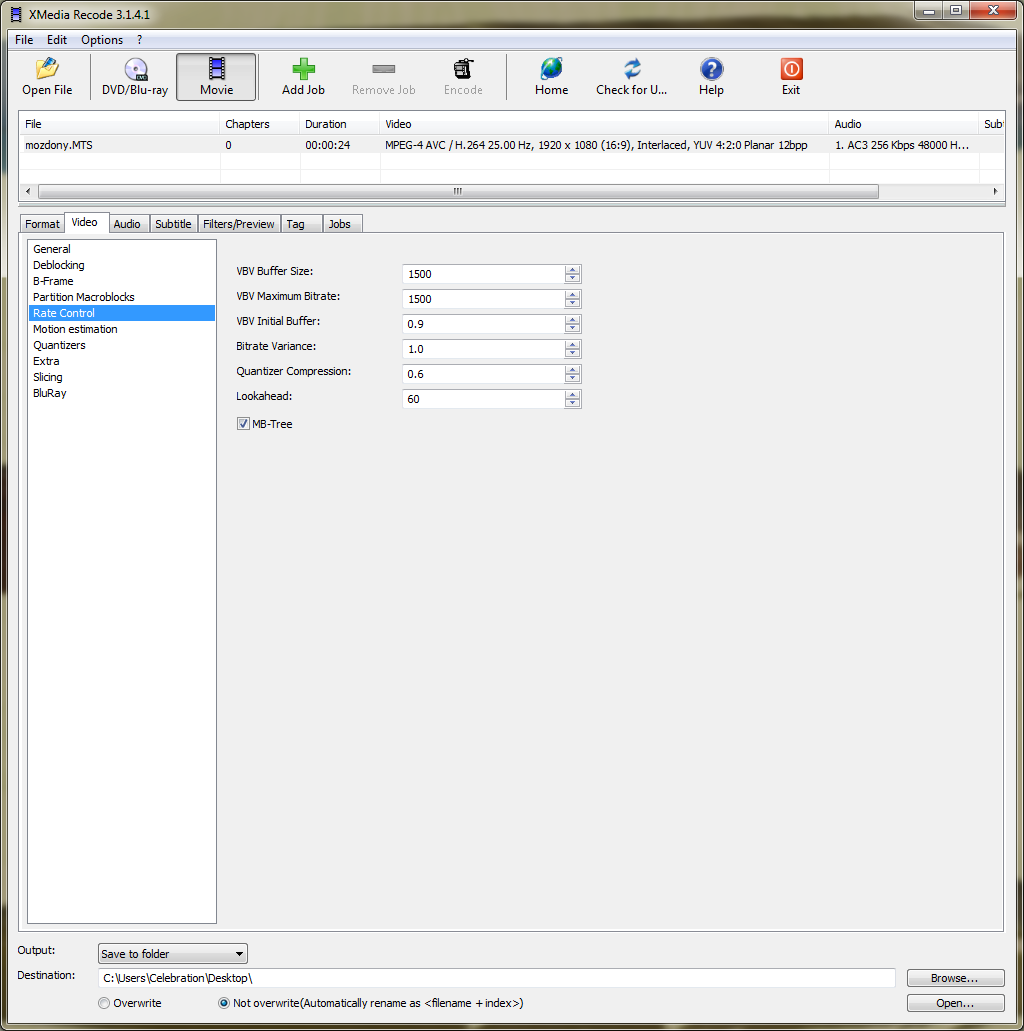Open Help with question mark icon
This screenshot has height=1031, width=1024.
click(x=711, y=77)
